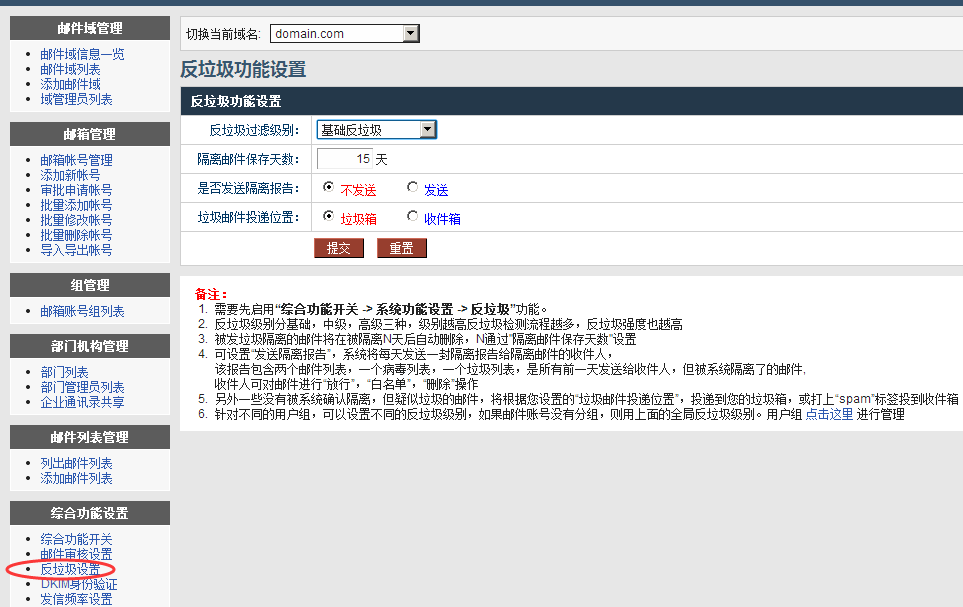Choose 垃圾箱 as spam delivery location

(x=329, y=217)
